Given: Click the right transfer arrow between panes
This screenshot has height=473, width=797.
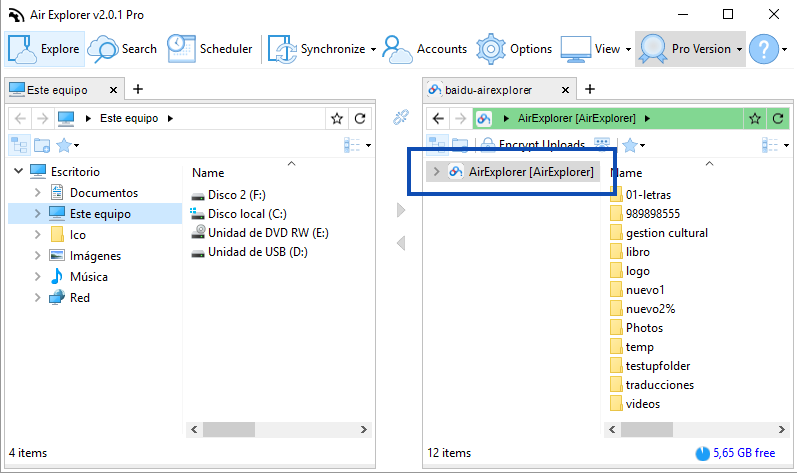Looking at the screenshot, I should click(x=401, y=210).
